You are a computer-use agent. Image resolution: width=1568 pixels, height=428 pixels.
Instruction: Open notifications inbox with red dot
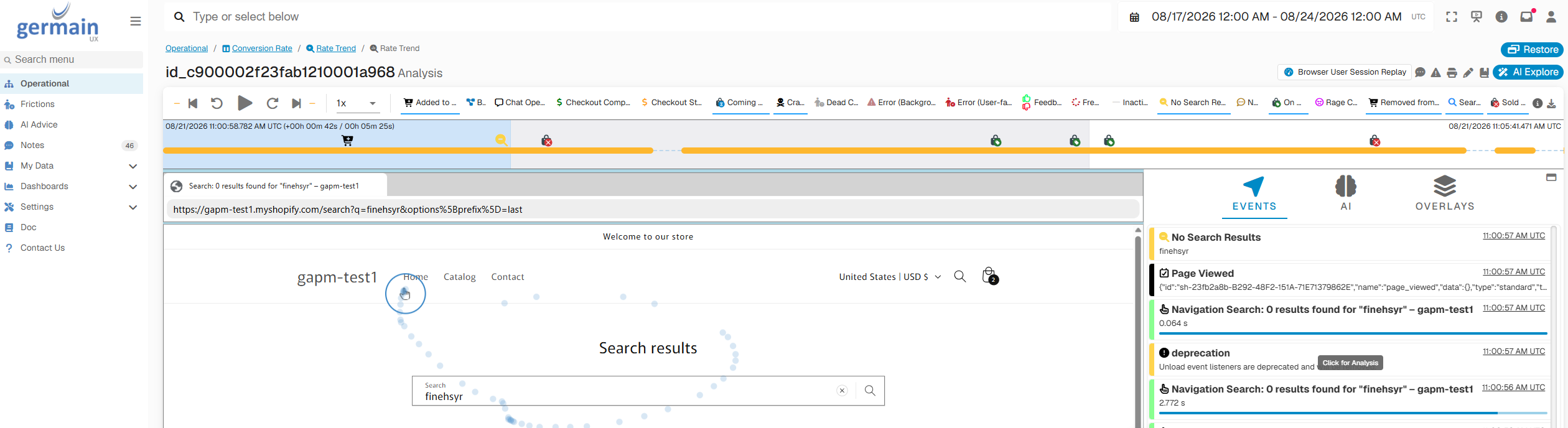pyautogui.click(x=1527, y=16)
